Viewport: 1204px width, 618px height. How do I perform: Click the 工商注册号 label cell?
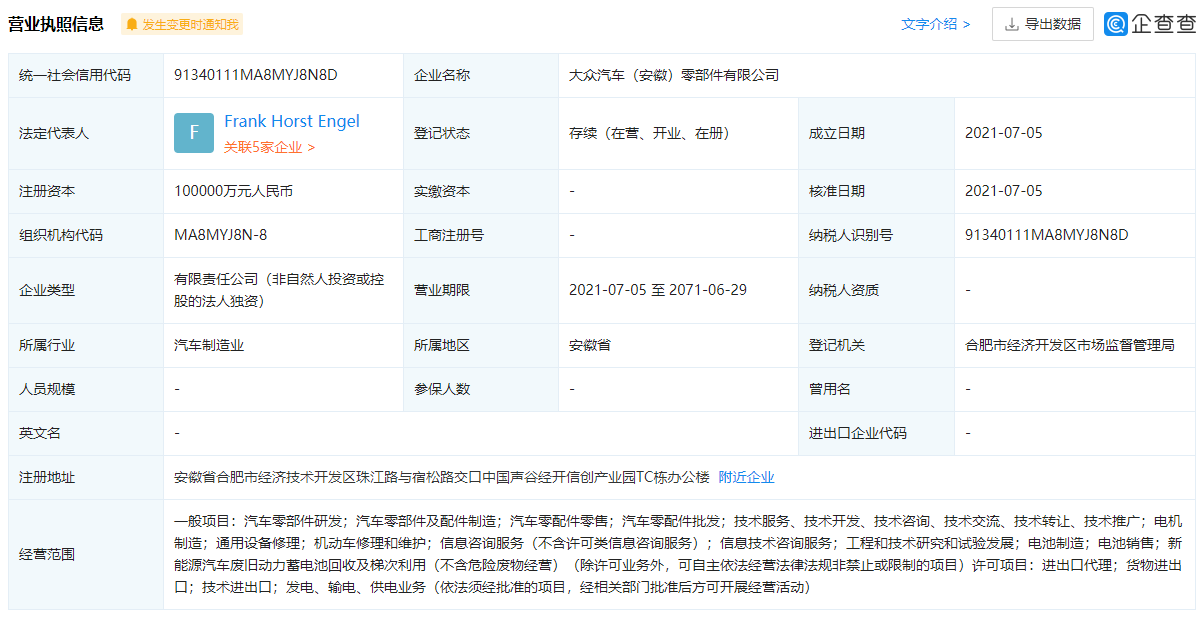click(x=481, y=235)
